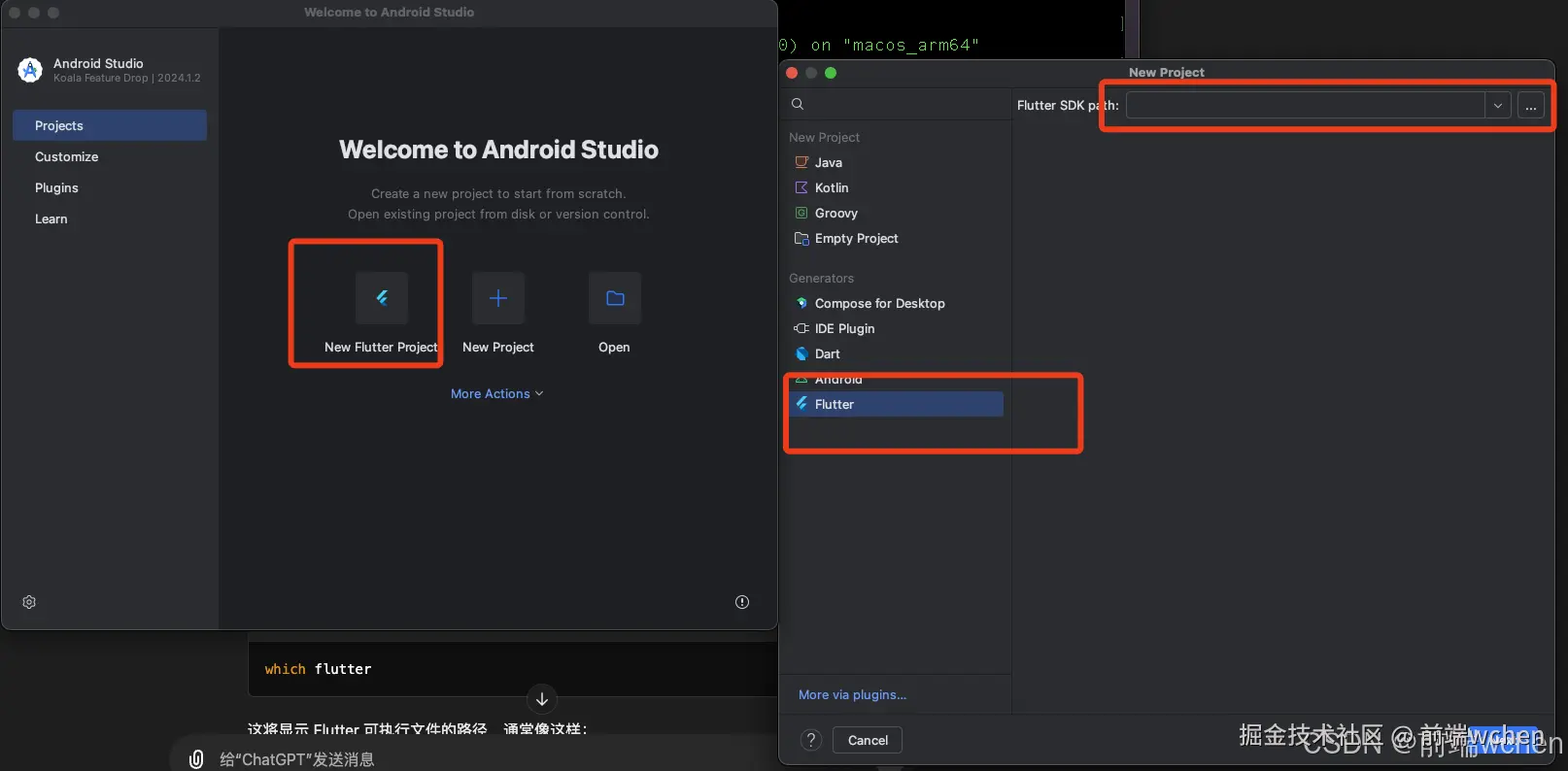
Task: Click the 'Welcome to Android Studio' heading
Action: point(498,150)
